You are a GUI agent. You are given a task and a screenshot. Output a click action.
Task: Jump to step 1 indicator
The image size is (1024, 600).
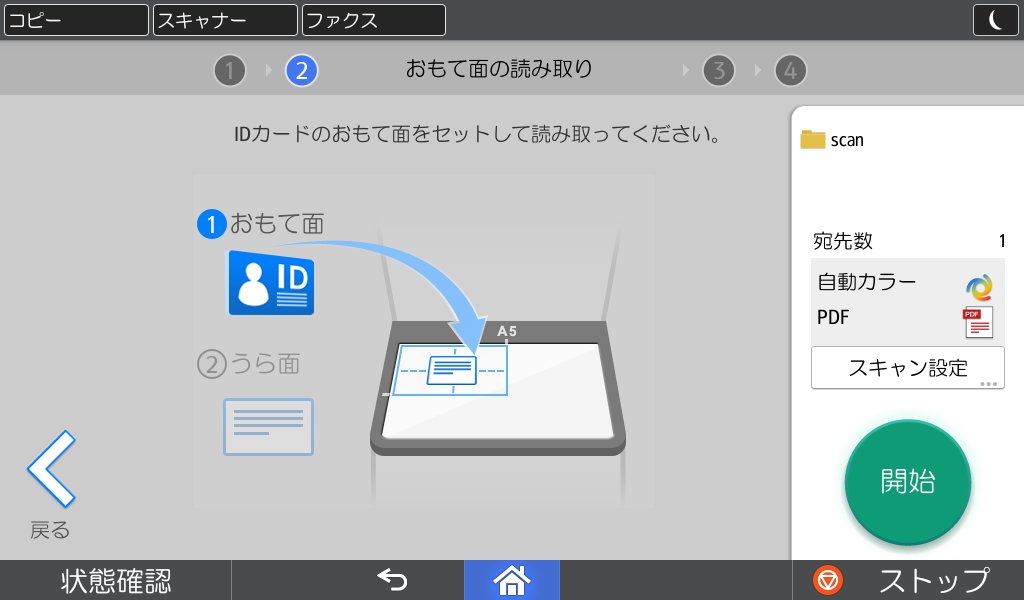pos(229,70)
